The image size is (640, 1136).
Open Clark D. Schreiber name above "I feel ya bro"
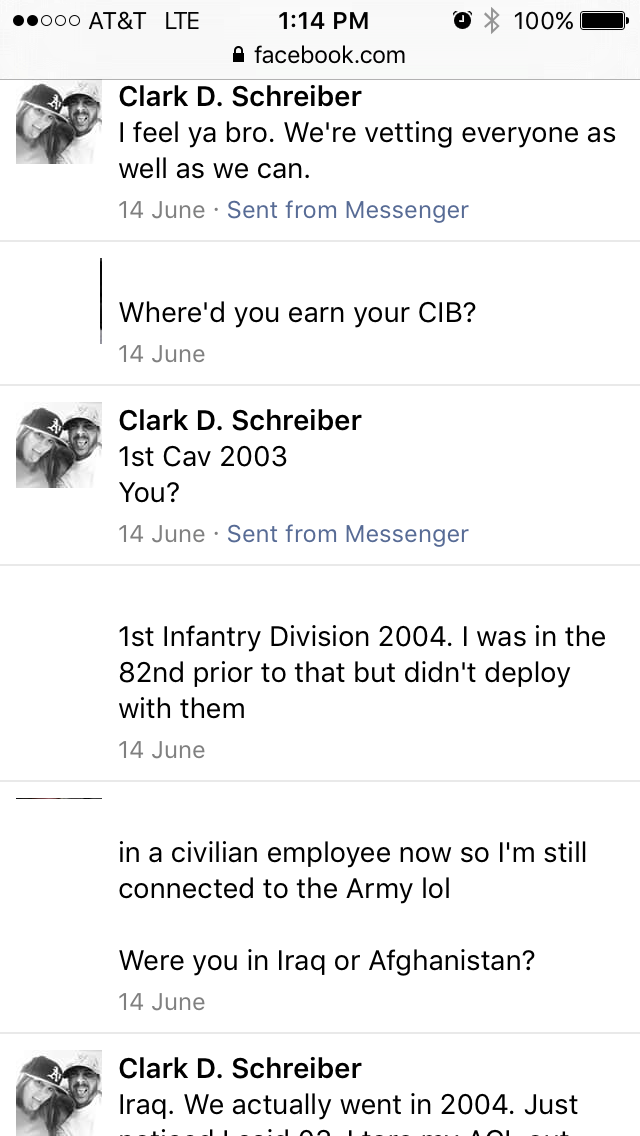tap(240, 96)
